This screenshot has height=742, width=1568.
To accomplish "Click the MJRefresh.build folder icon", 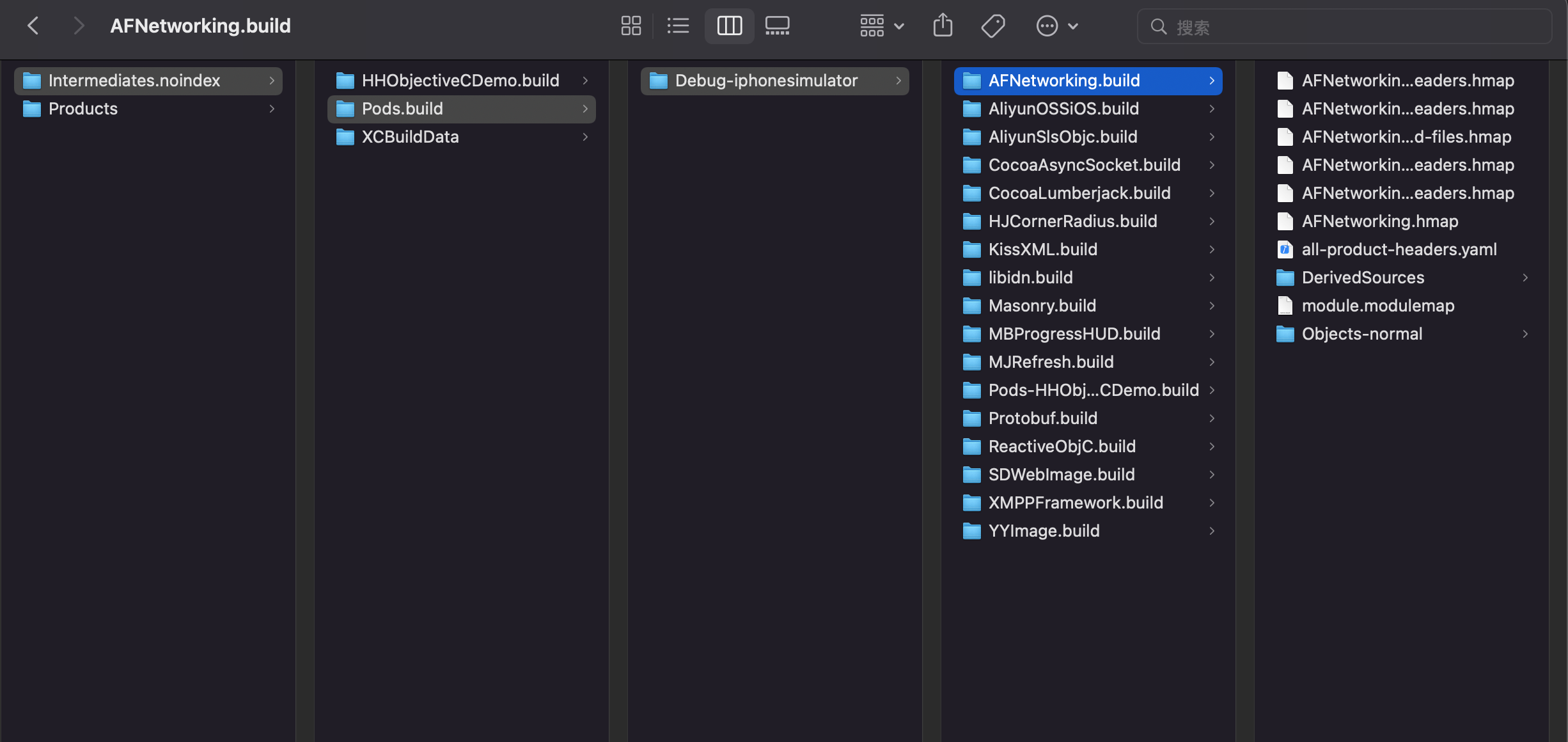I will 972,362.
